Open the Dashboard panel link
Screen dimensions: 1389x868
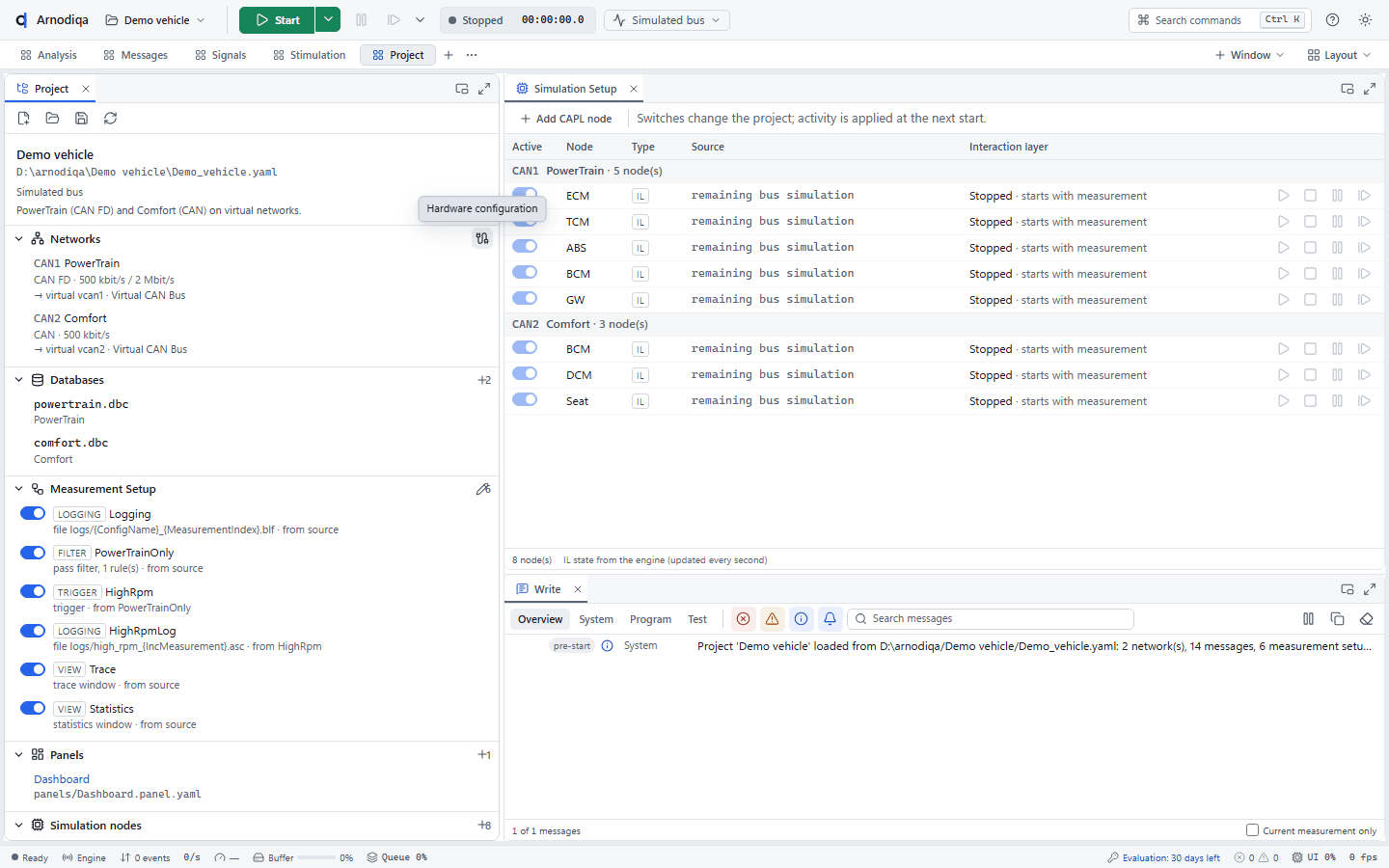62,779
